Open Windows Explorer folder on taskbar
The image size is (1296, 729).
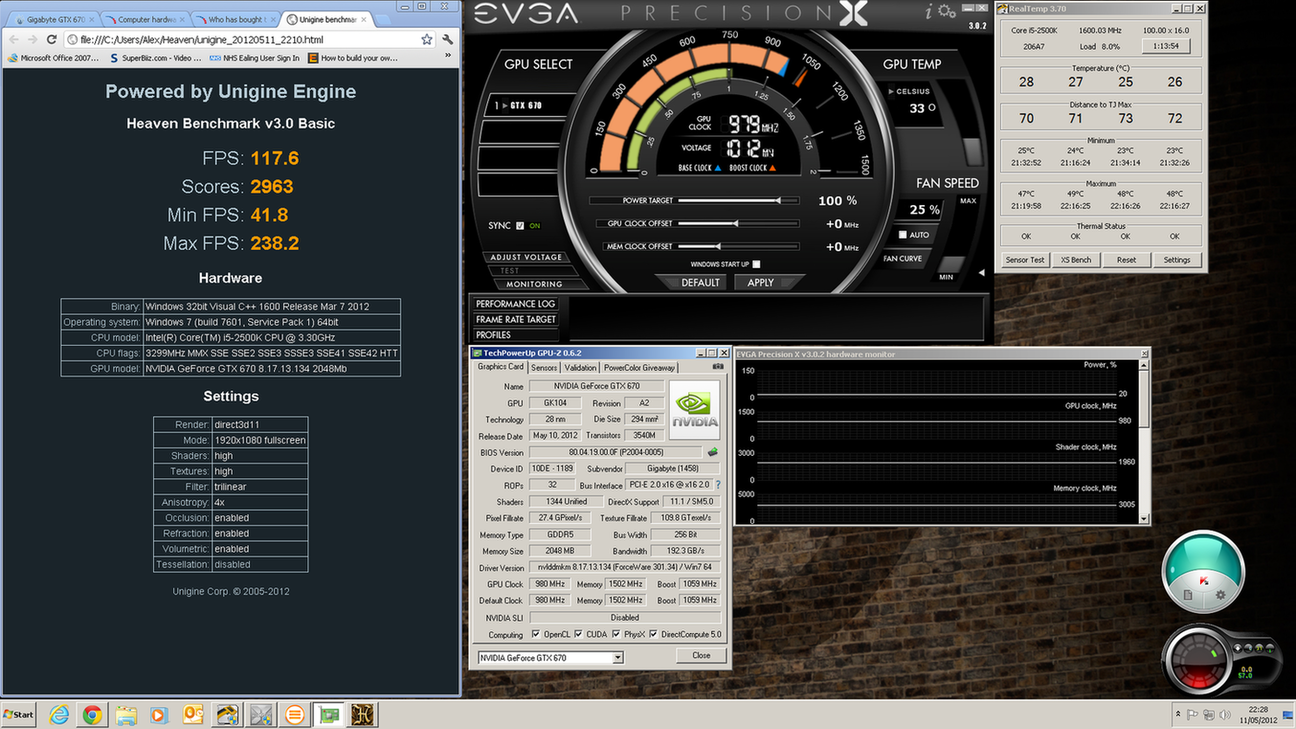click(x=126, y=714)
